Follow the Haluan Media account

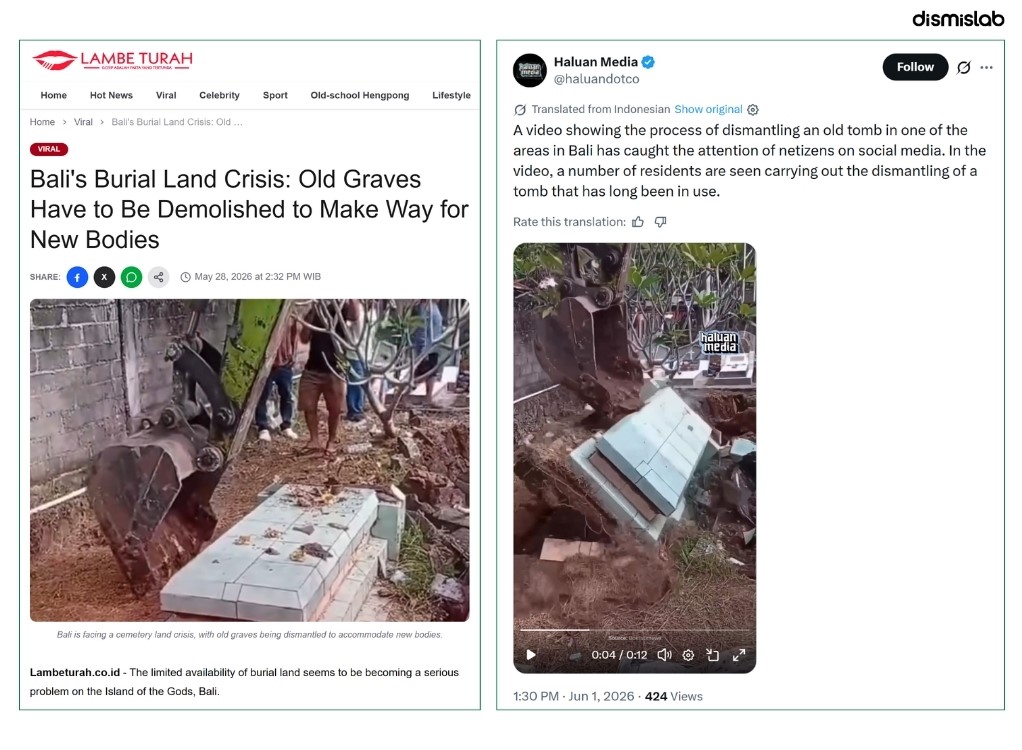coord(915,67)
